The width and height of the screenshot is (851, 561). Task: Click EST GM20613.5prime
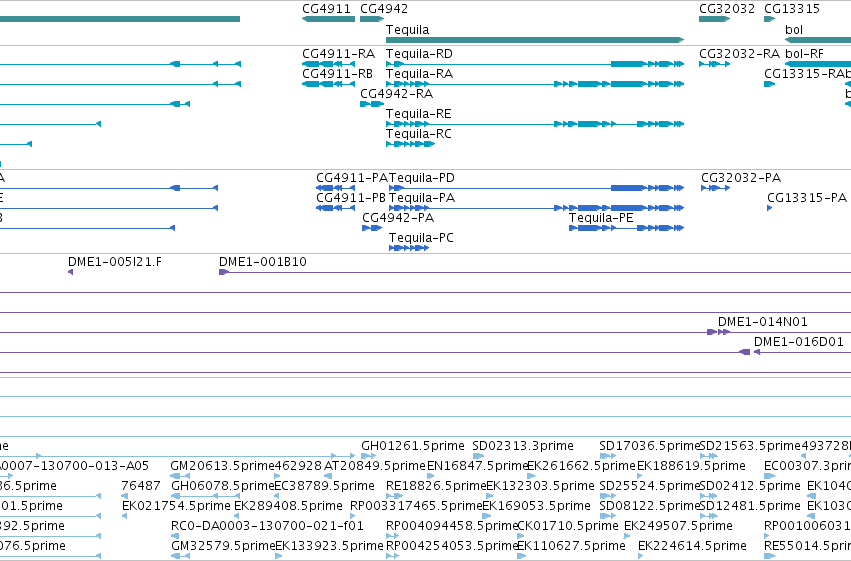(x=222, y=466)
